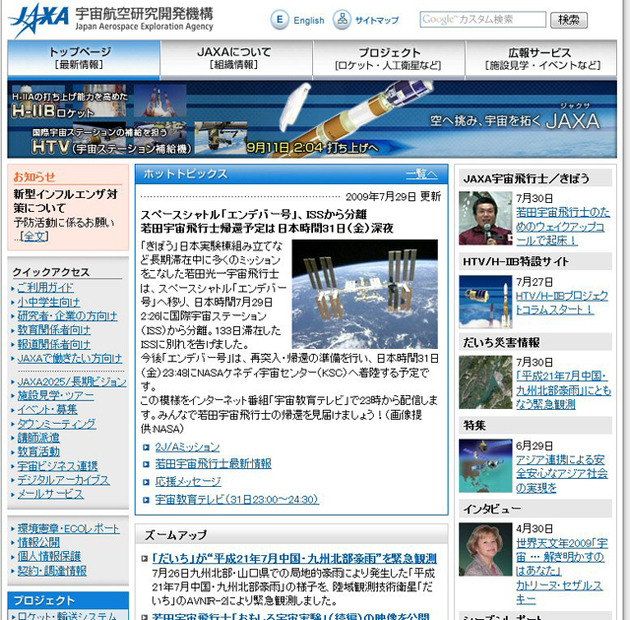The width and height of the screenshot is (630, 620).
Task: Open the 「平成21年7月中国・九州北部豪雨」緊急観測 link
Action: pyautogui.click(x=563, y=390)
